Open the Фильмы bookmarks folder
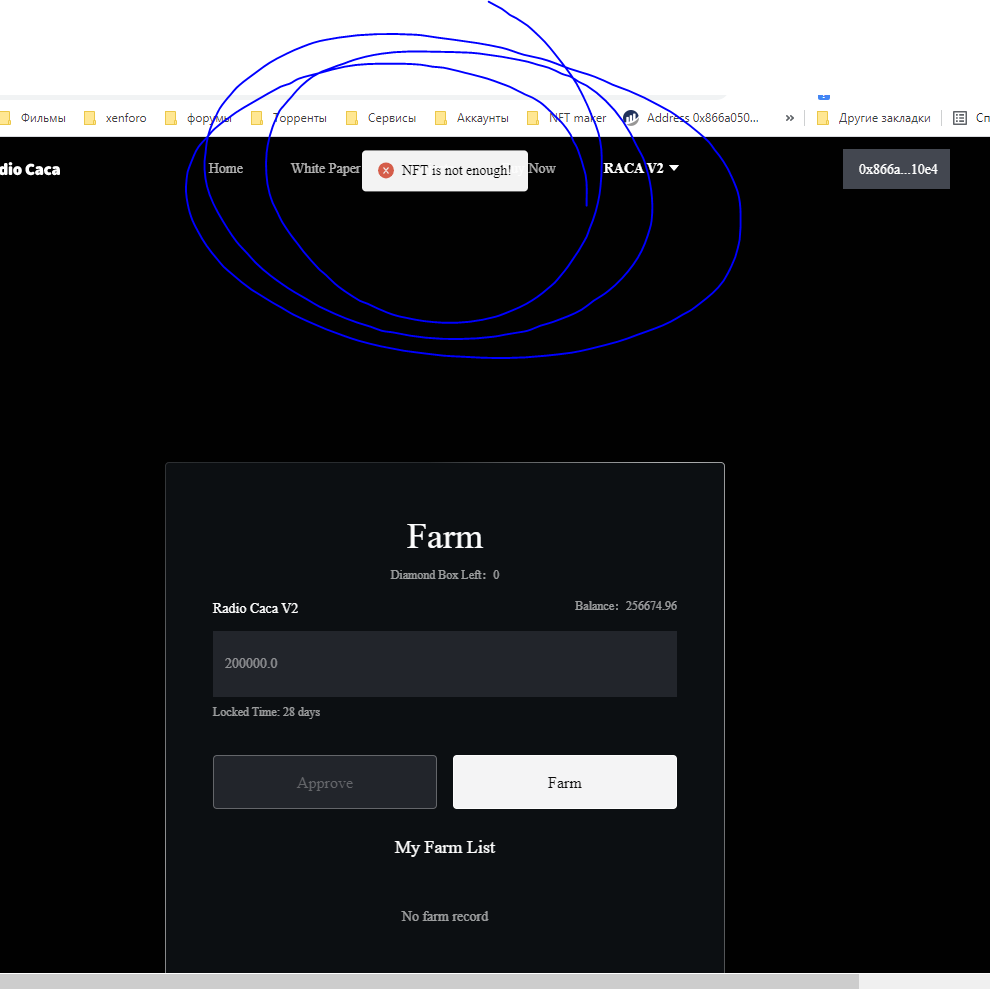The image size is (990, 989). [35, 118]
